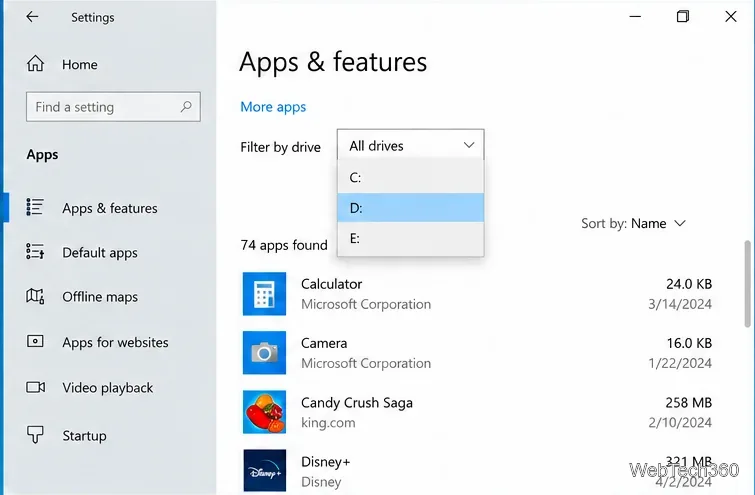The image size is (755, 495).
Task: Select the Camera app name
Action: click(324, 343)
